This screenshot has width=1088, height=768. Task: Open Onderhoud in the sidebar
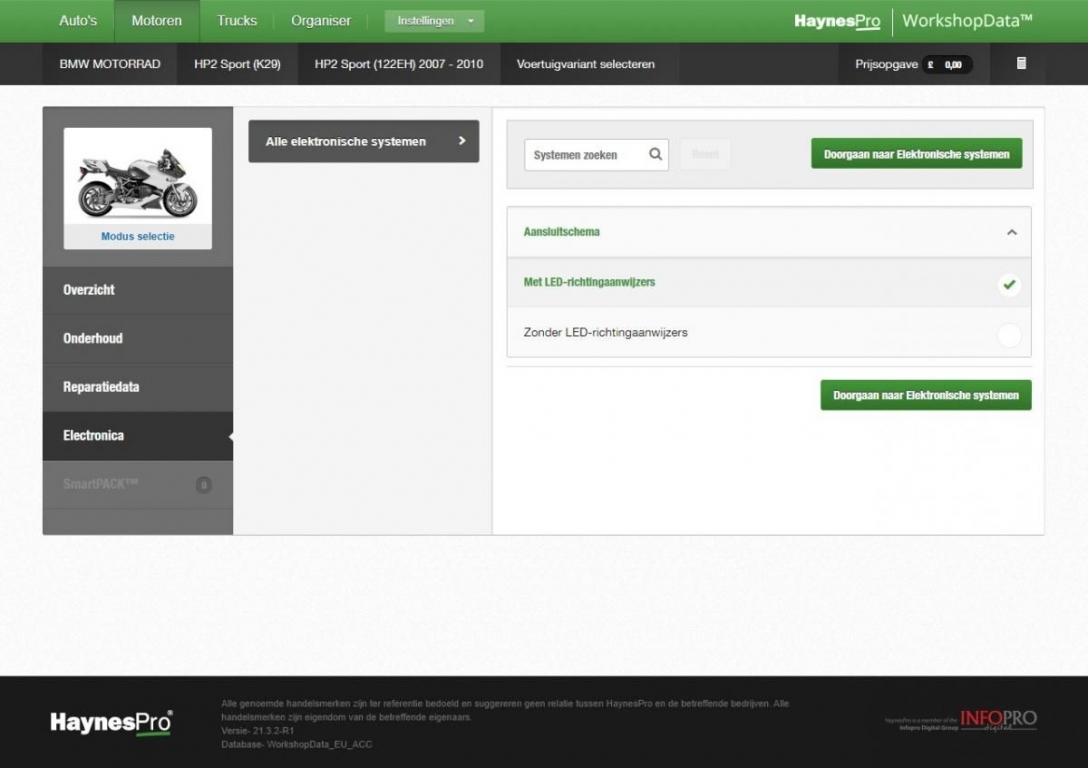138,339
